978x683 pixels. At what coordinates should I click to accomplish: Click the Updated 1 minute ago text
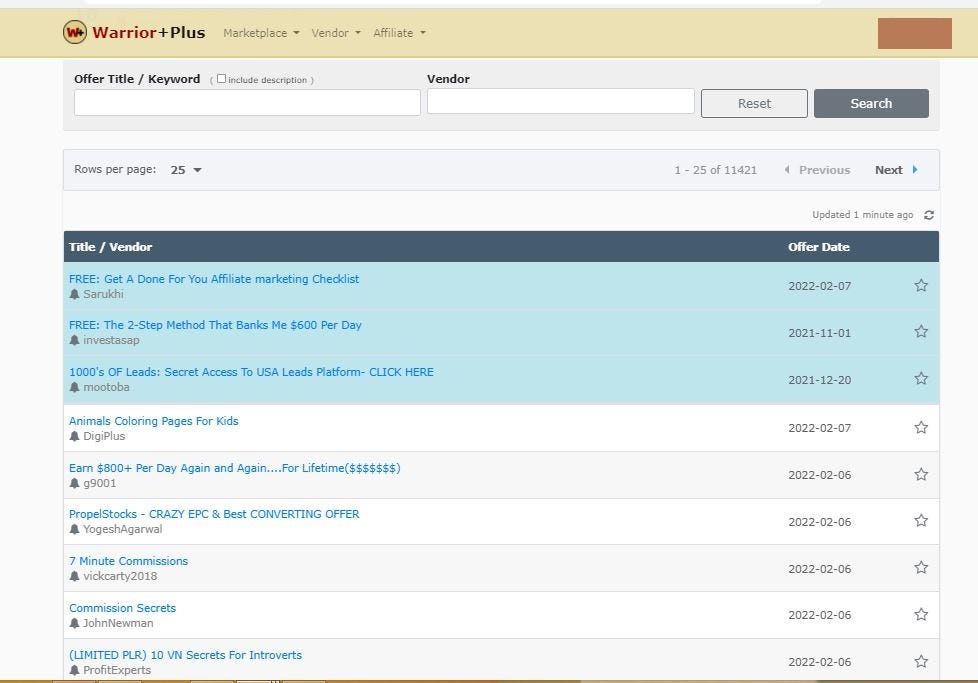(x=863, y=215)
